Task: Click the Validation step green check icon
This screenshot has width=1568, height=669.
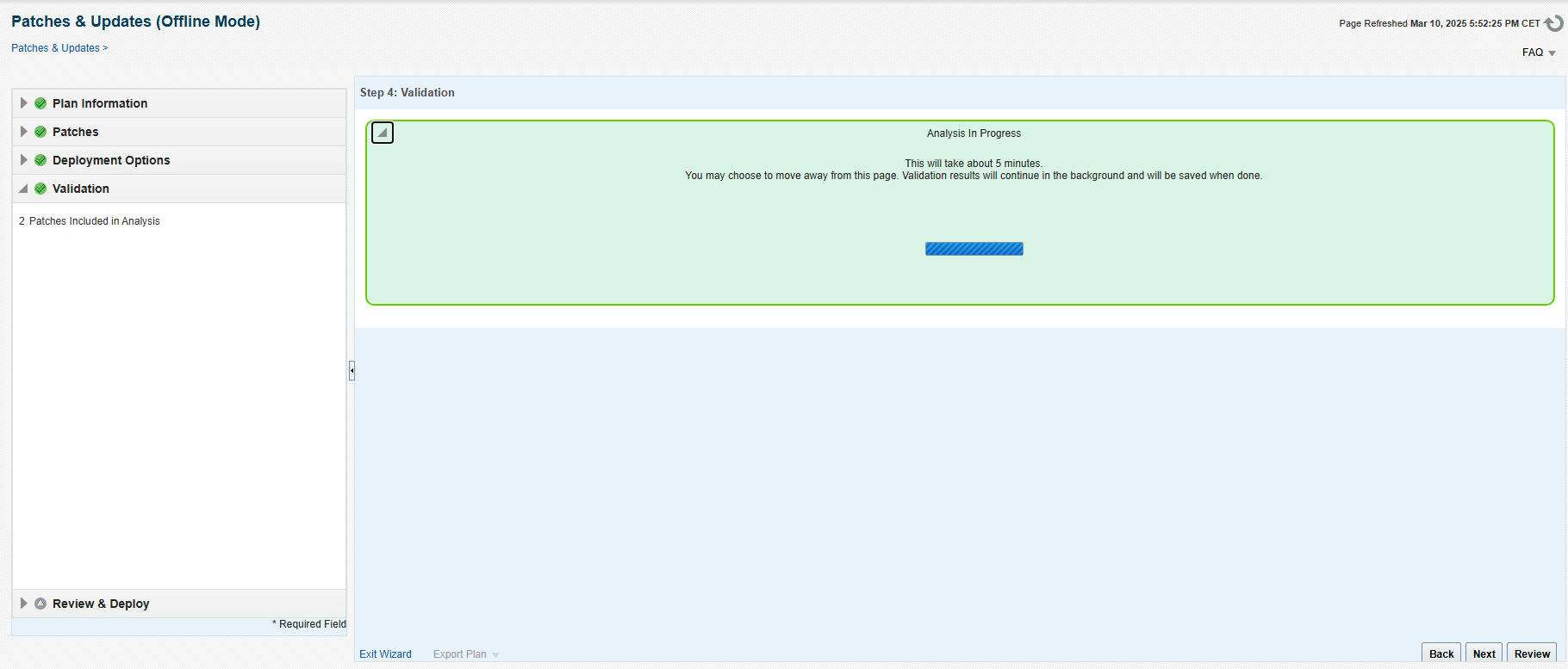Action: pos(40,189)
